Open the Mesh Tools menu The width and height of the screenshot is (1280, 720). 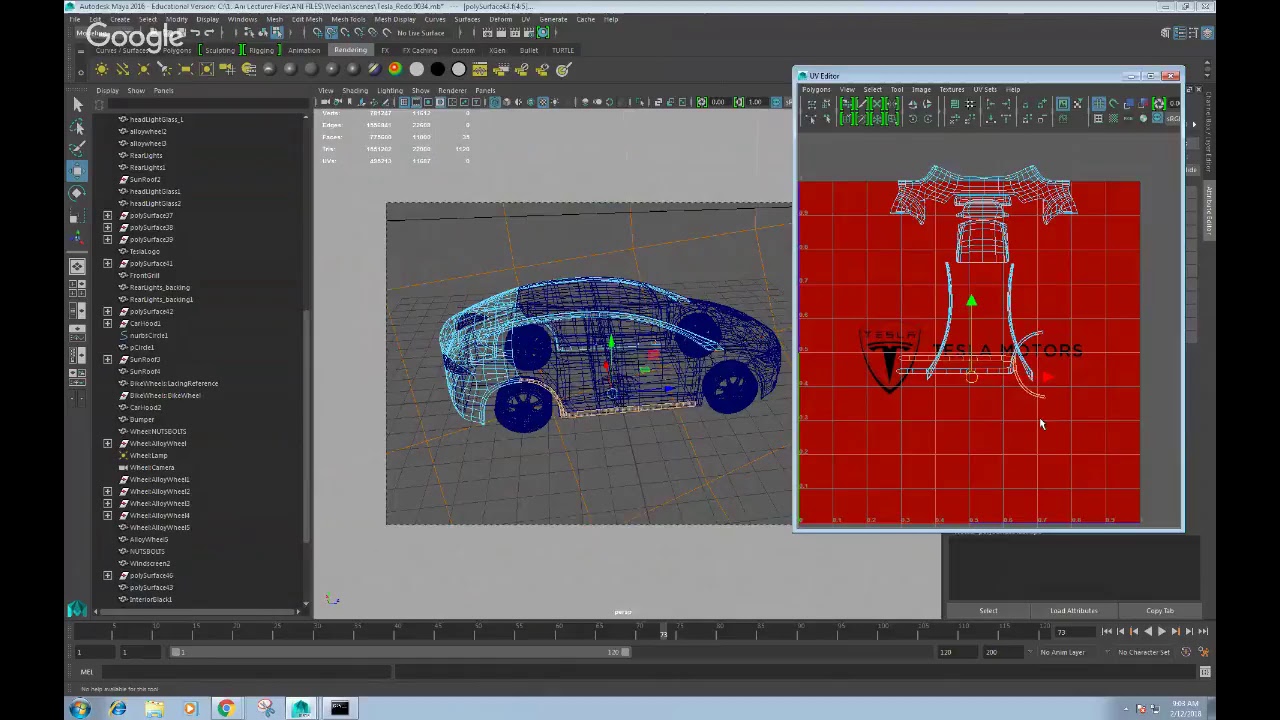pyautogui.click(x=349, y=19)
